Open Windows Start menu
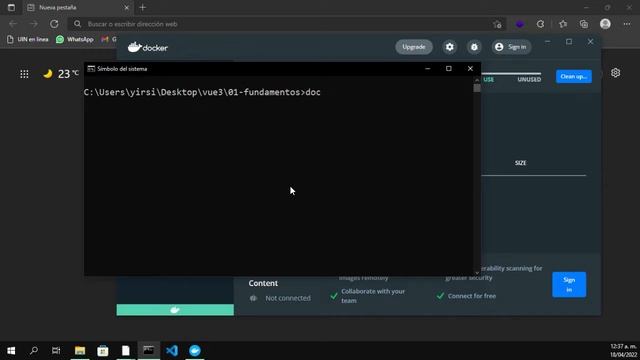The width and height of the screenshot is (640, 360). click(11, 351)
